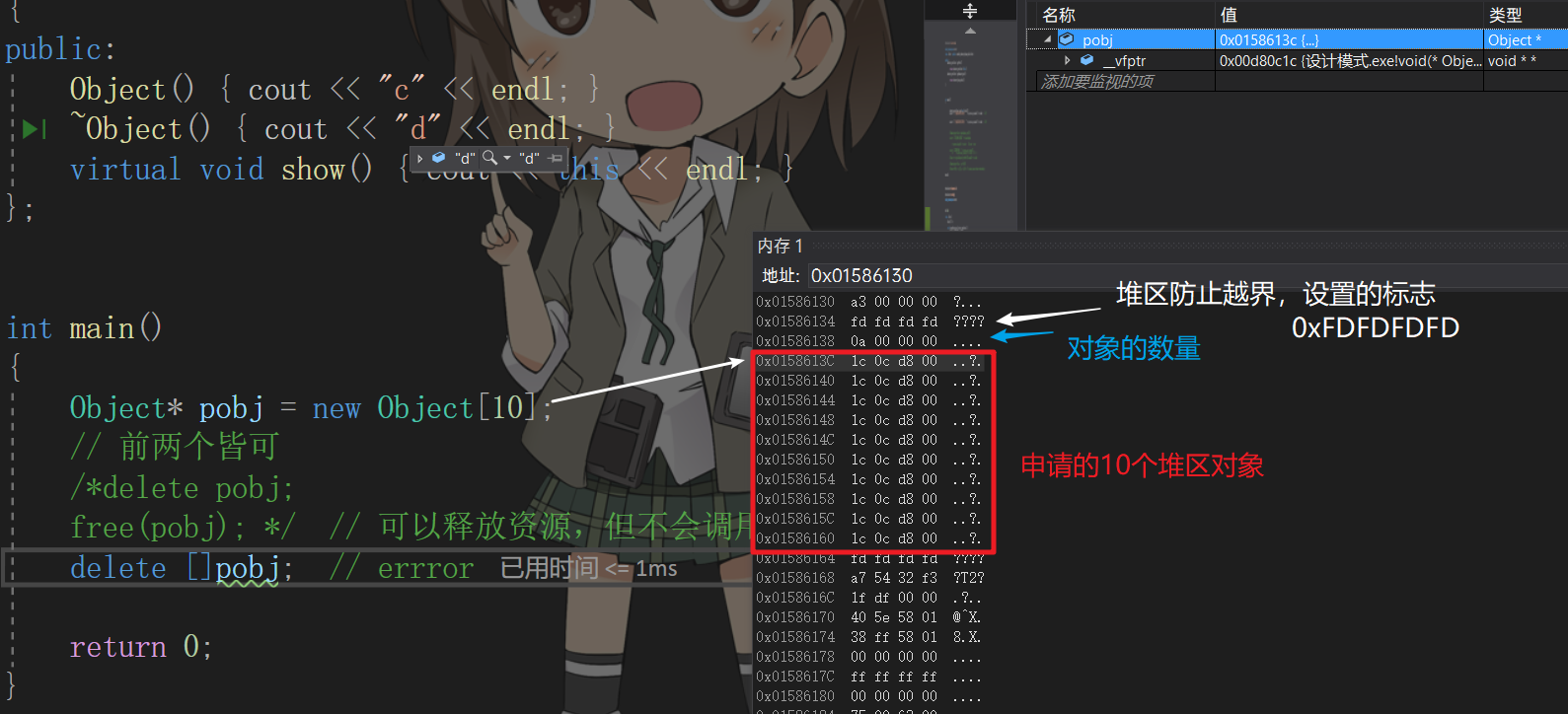Click memory row 0x0158617C with ff bytes
The image size is (1568, 714).
point(868,677)
